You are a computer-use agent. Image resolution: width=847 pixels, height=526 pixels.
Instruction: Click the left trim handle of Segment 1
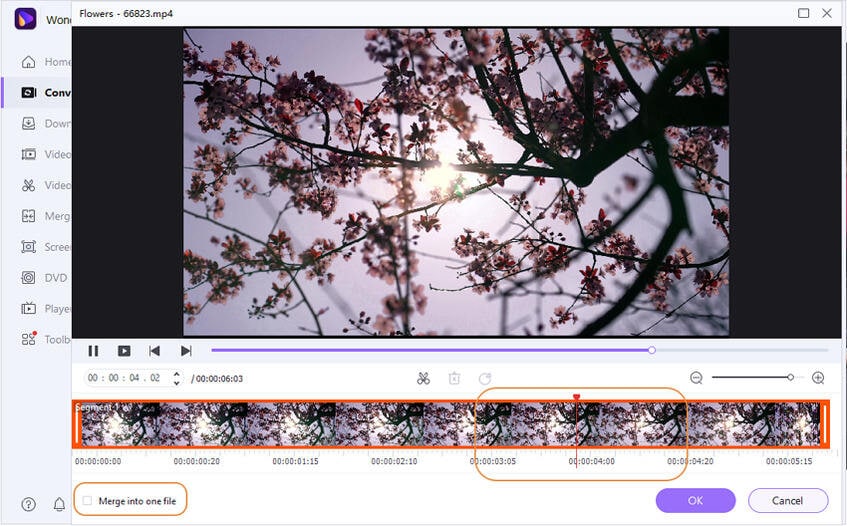point(77,425)
